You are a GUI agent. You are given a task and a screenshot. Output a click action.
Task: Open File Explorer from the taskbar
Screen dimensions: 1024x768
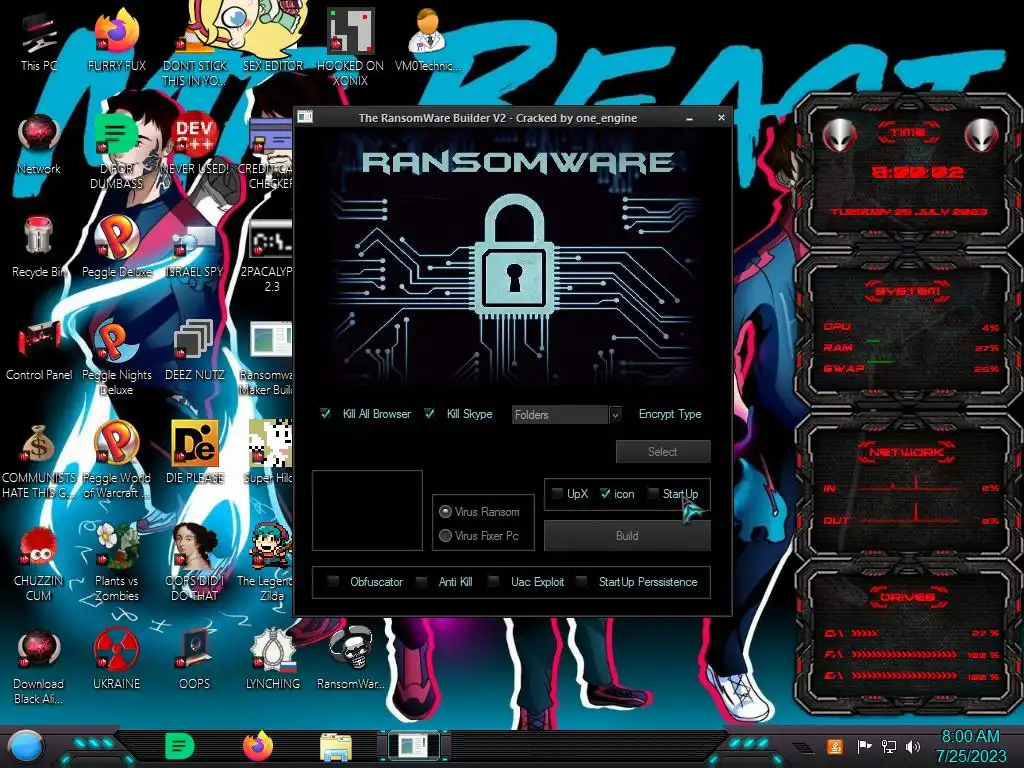point(336,746)
